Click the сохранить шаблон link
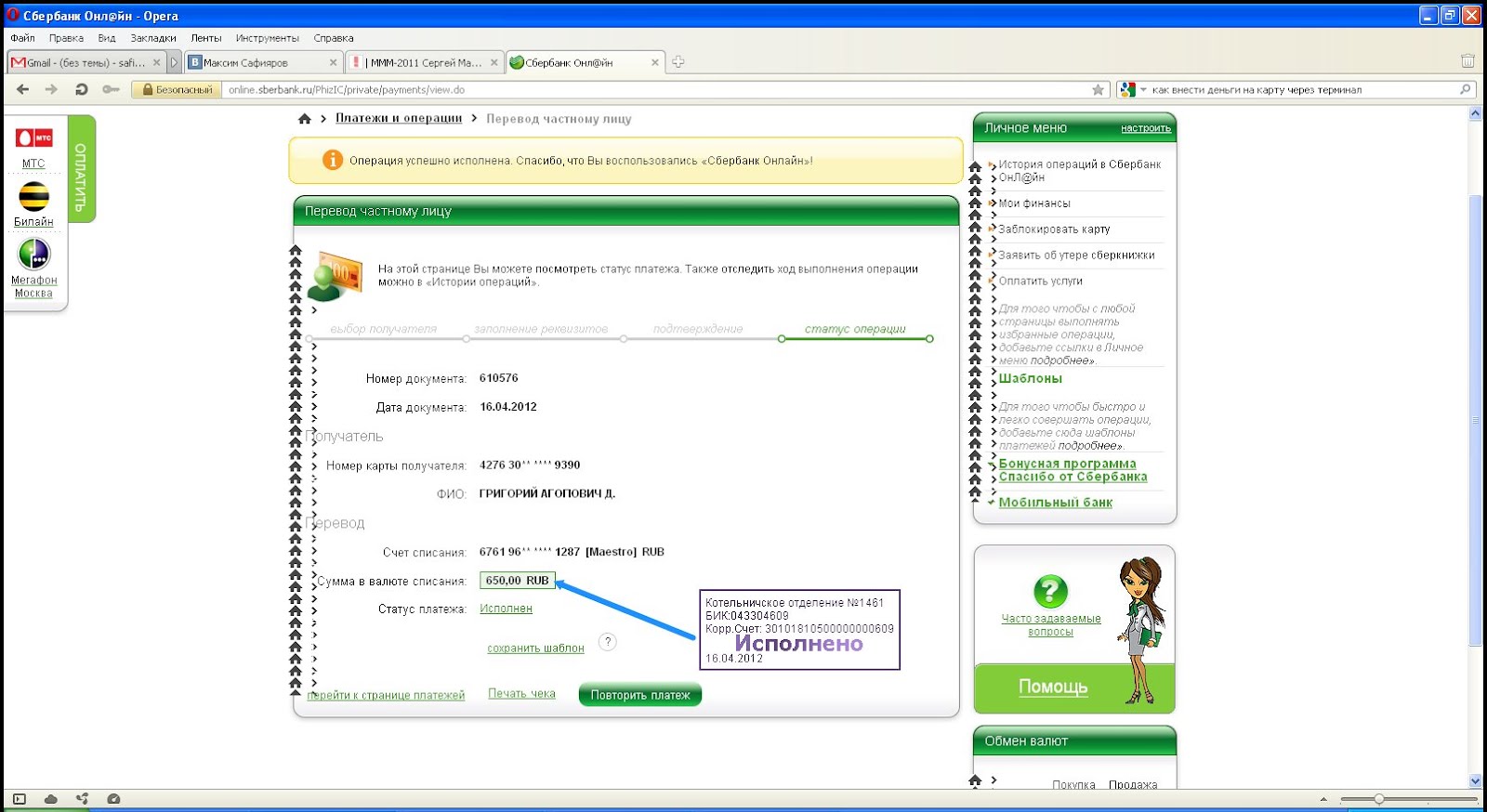This screenshot has width=1487, height=812. 535,648
